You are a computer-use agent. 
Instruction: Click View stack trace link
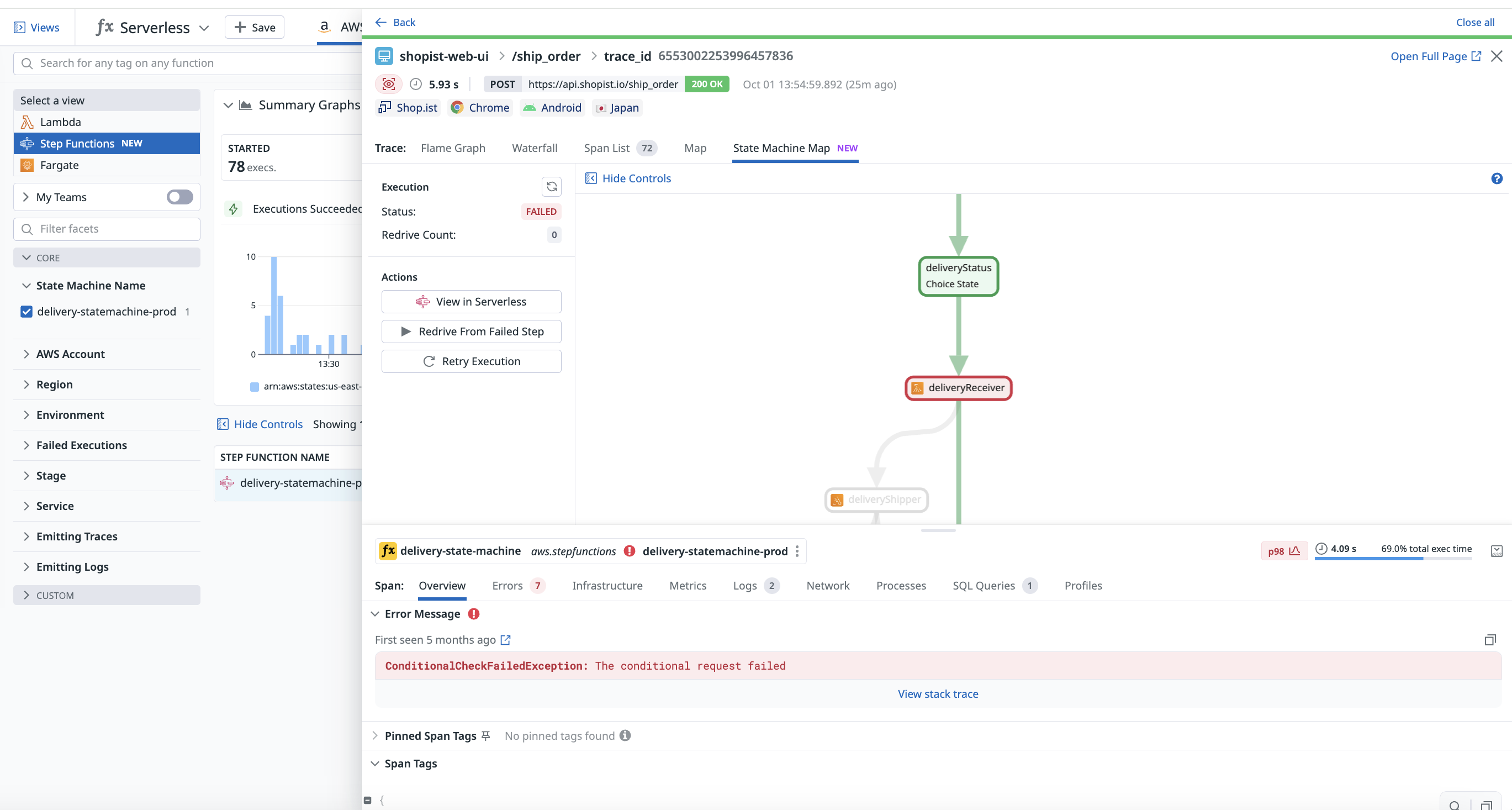coord(937,694)
